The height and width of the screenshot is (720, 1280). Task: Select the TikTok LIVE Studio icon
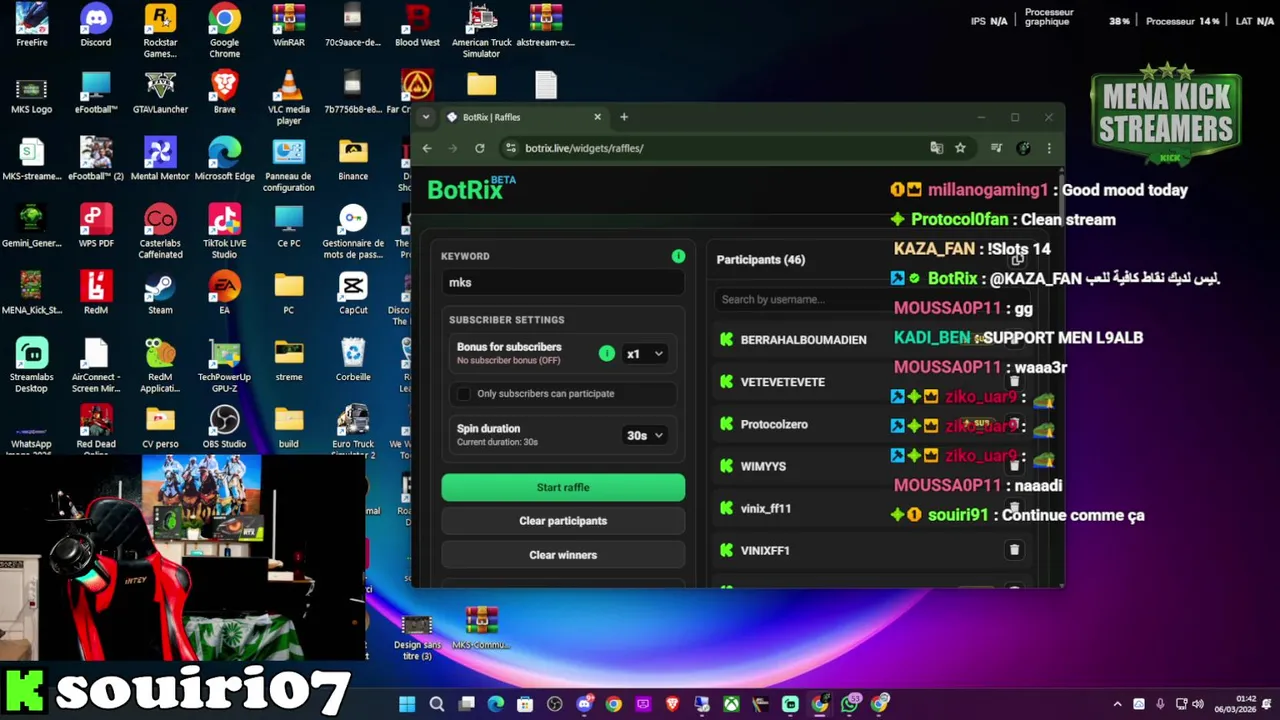224,232
